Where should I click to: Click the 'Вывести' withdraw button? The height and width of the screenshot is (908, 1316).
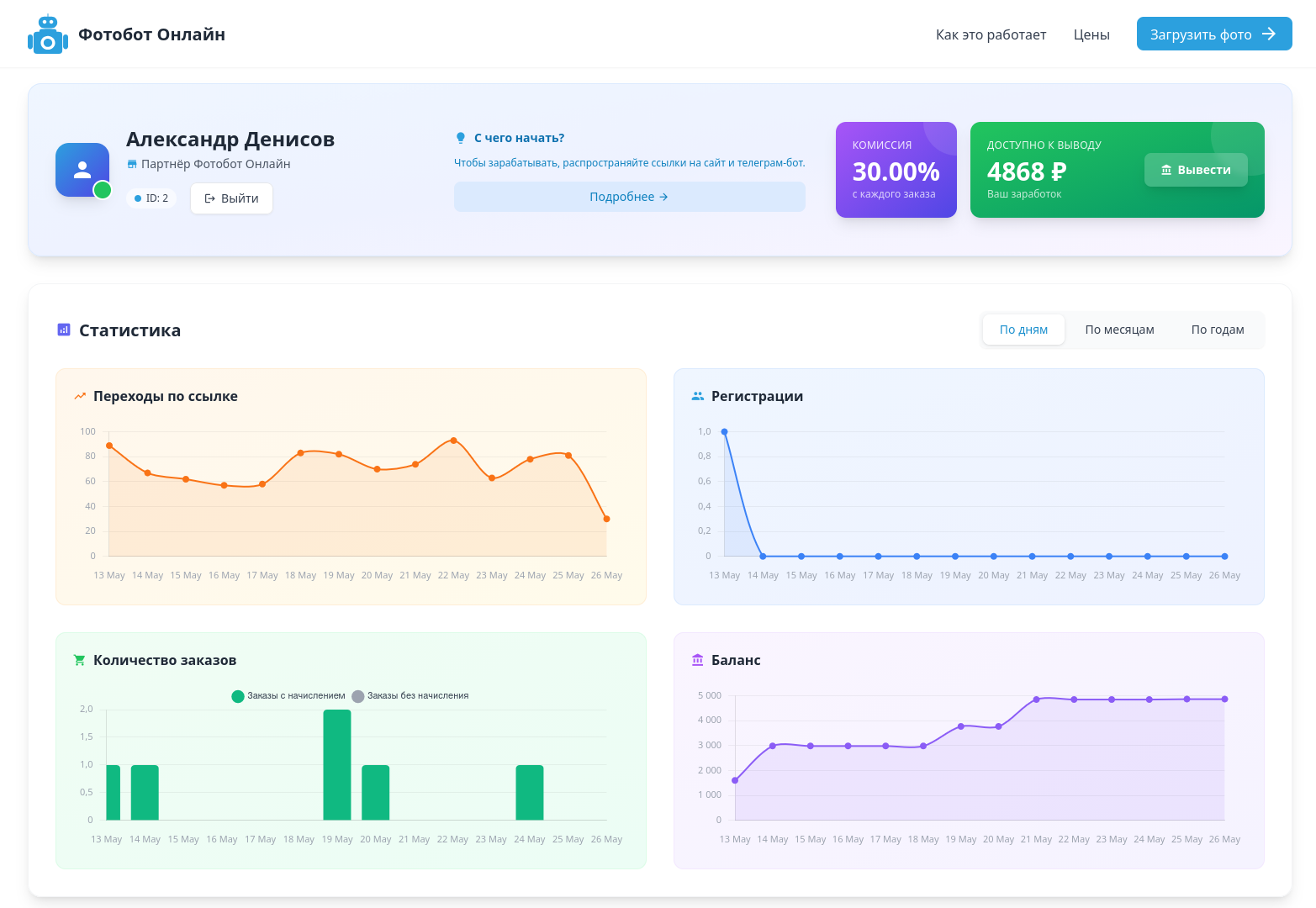(x=1196, y=170)
